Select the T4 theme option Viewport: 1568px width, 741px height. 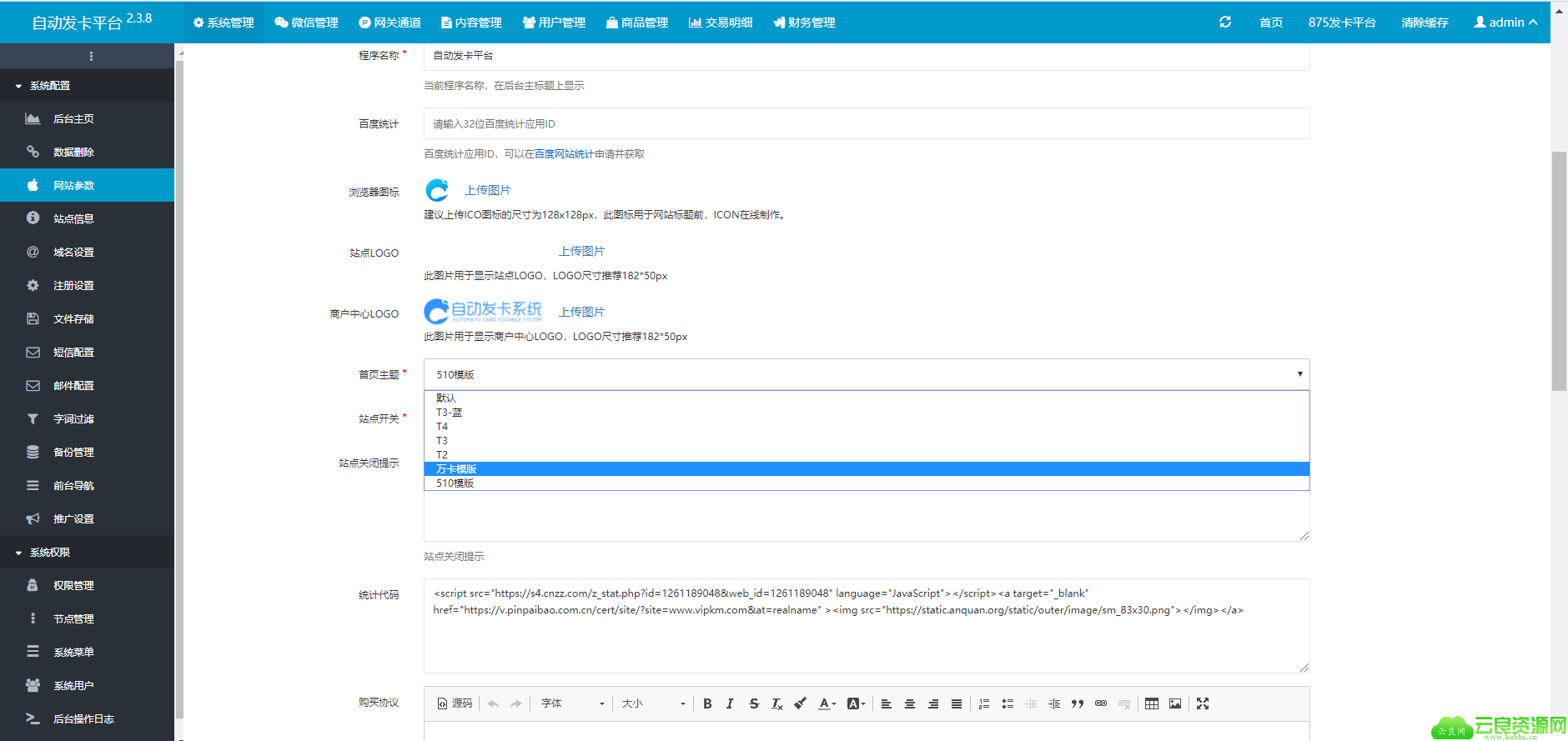coord(867,427)
